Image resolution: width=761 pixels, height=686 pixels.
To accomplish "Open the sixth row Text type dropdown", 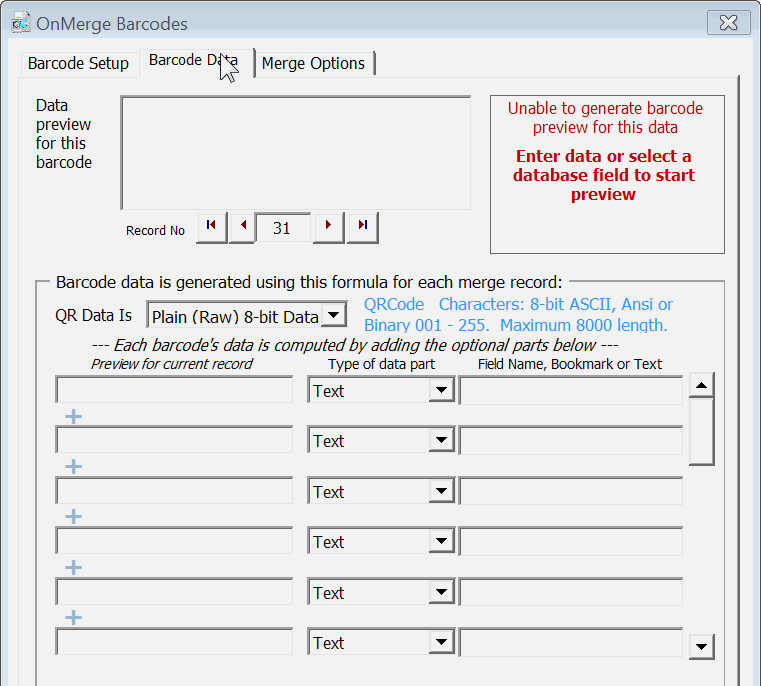I will 440,643.
